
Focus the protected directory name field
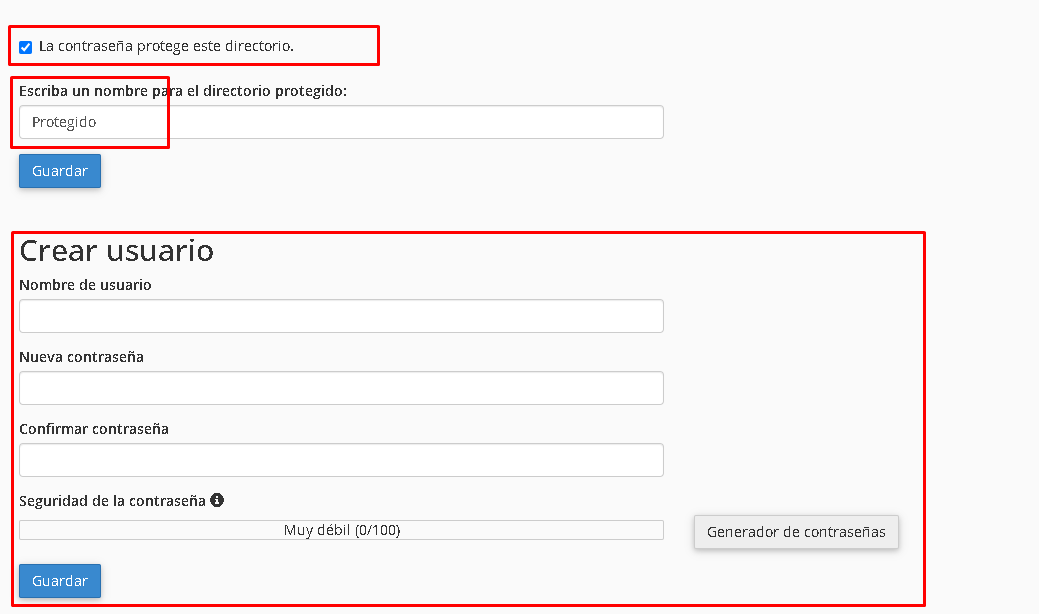[341, 122]
